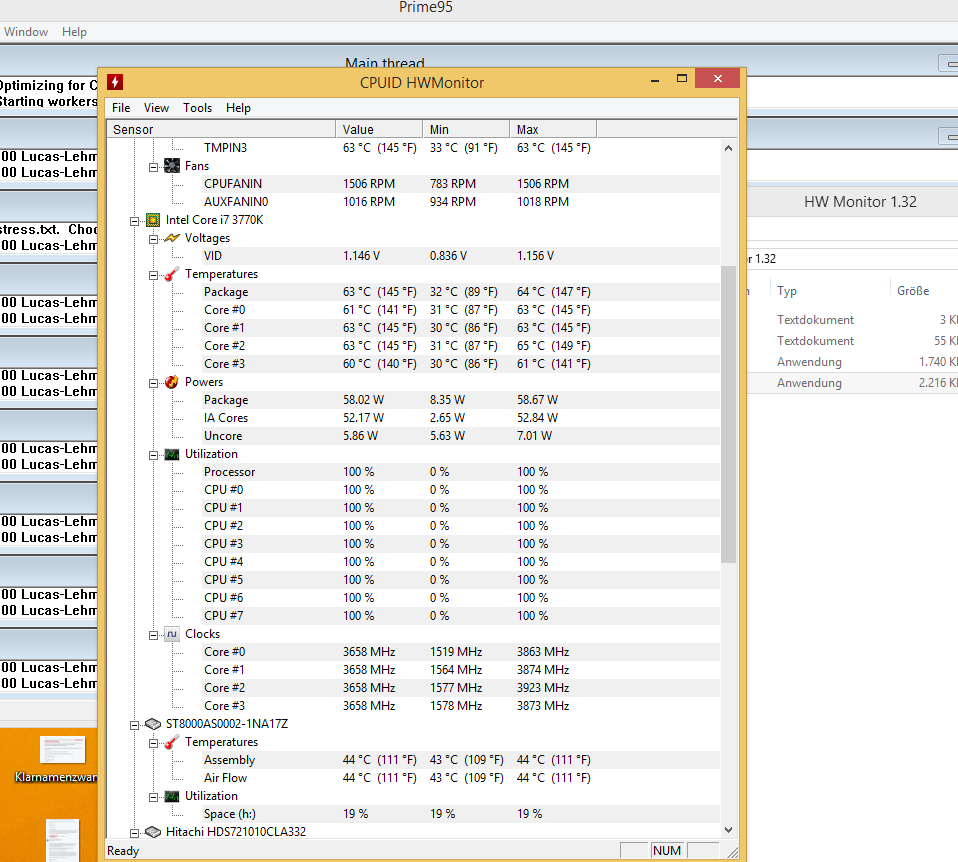The image size is (958, 862).
Task: Click the scrollbar up arrow in HWMonitor
Action: tap(728, 148)
